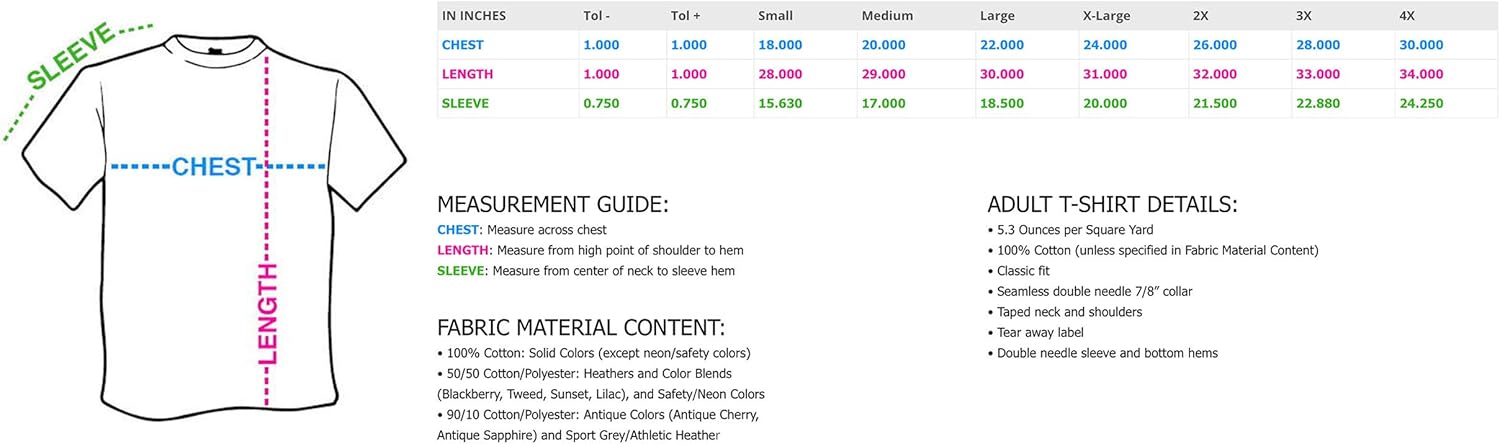The width and height of the screenshot is (1500, 444).
Task: Click the Tol - column header
Action: click(x=598, y=16)
